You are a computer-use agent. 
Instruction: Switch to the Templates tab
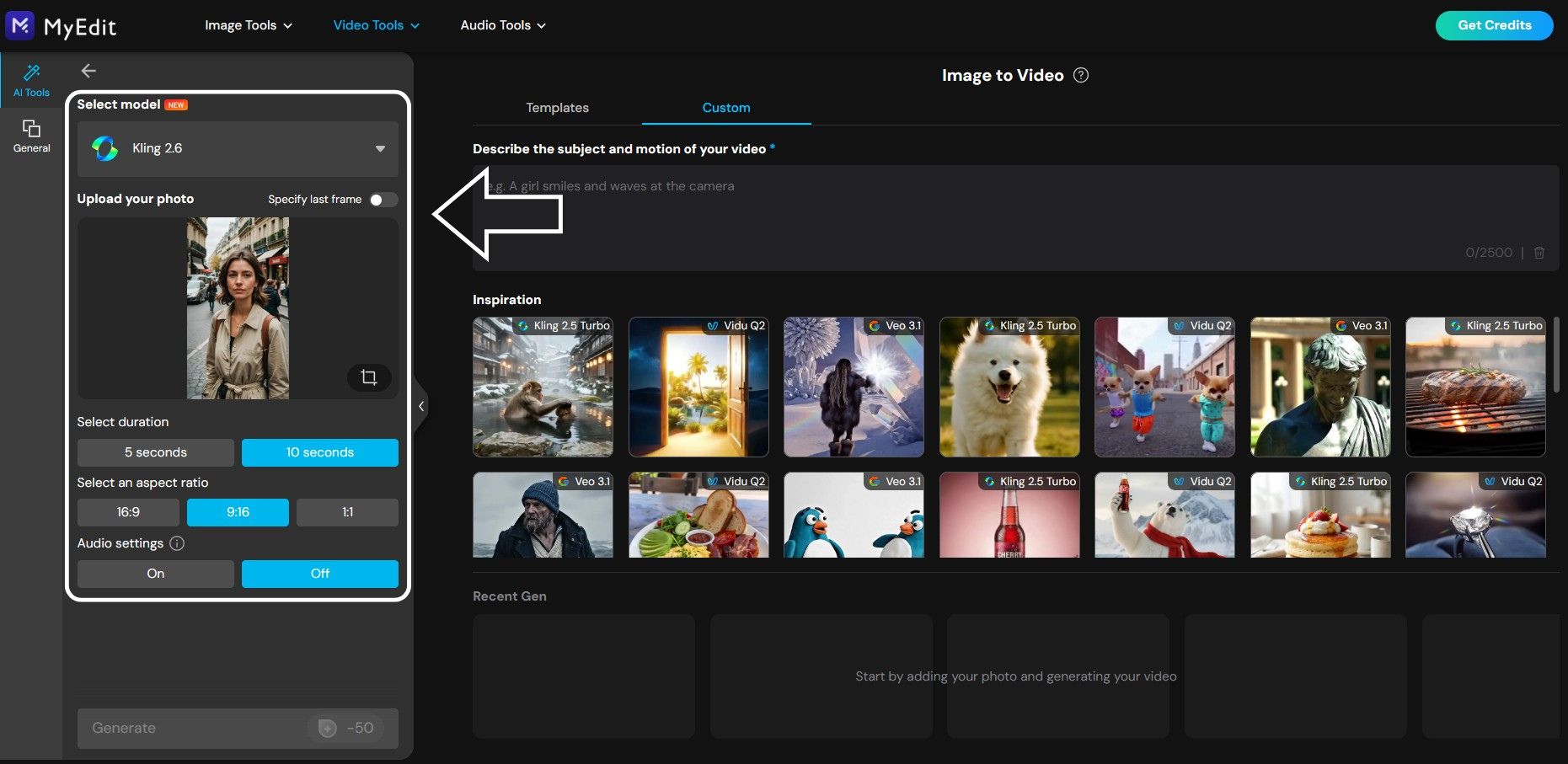click(x=557, y=108)
